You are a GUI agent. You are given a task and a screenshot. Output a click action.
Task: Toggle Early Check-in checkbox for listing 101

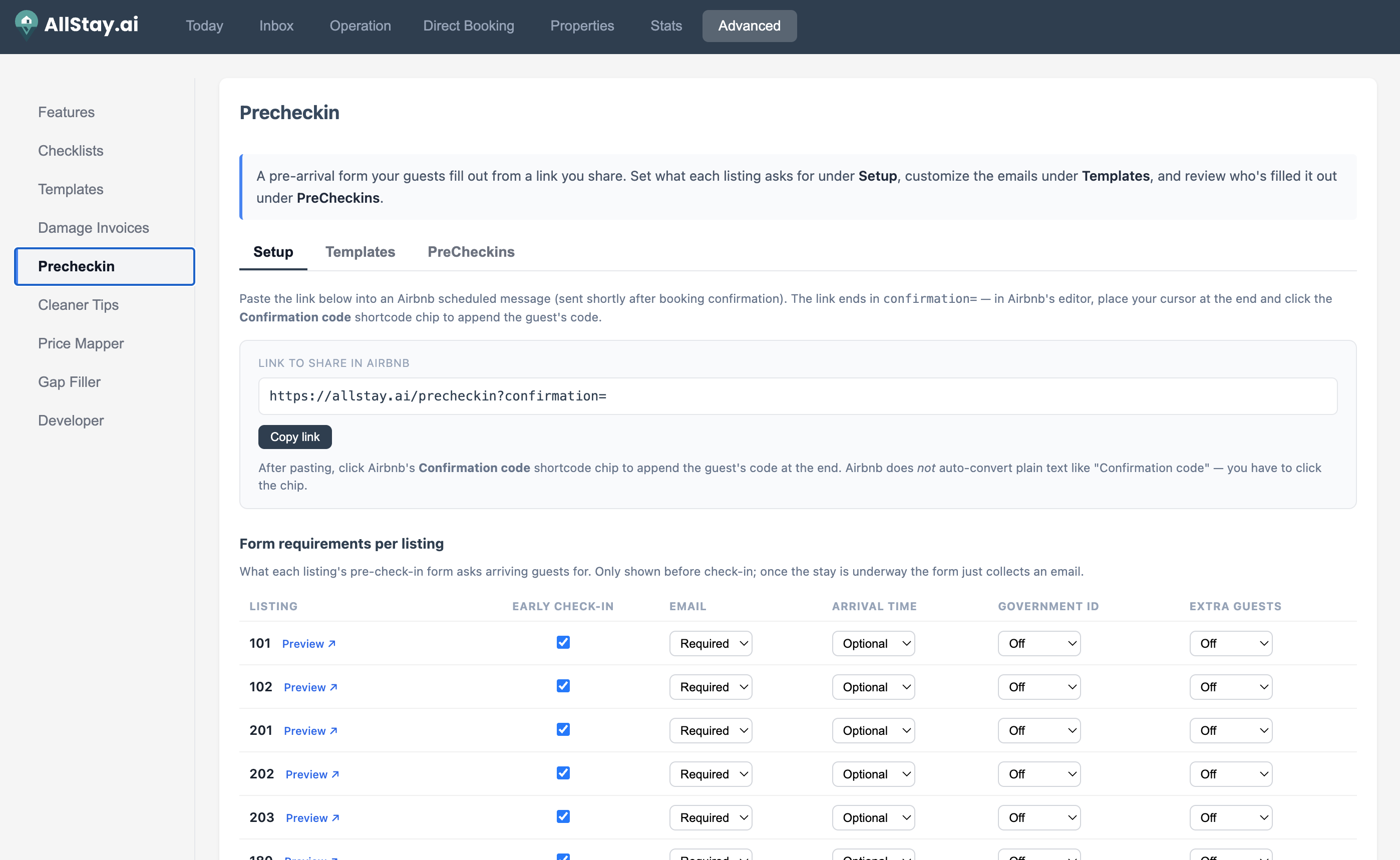563,642
